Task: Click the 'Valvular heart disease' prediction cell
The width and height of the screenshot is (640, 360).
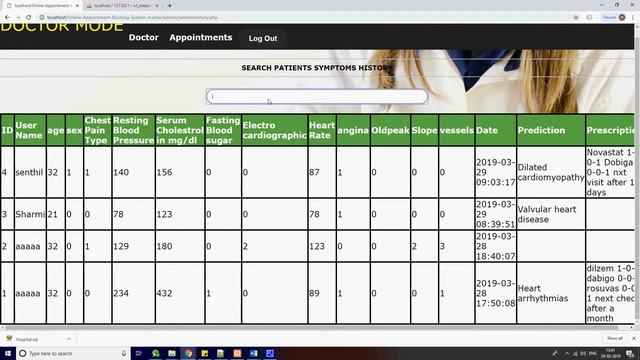Action: pyautogui.click(x=551, y=214)
